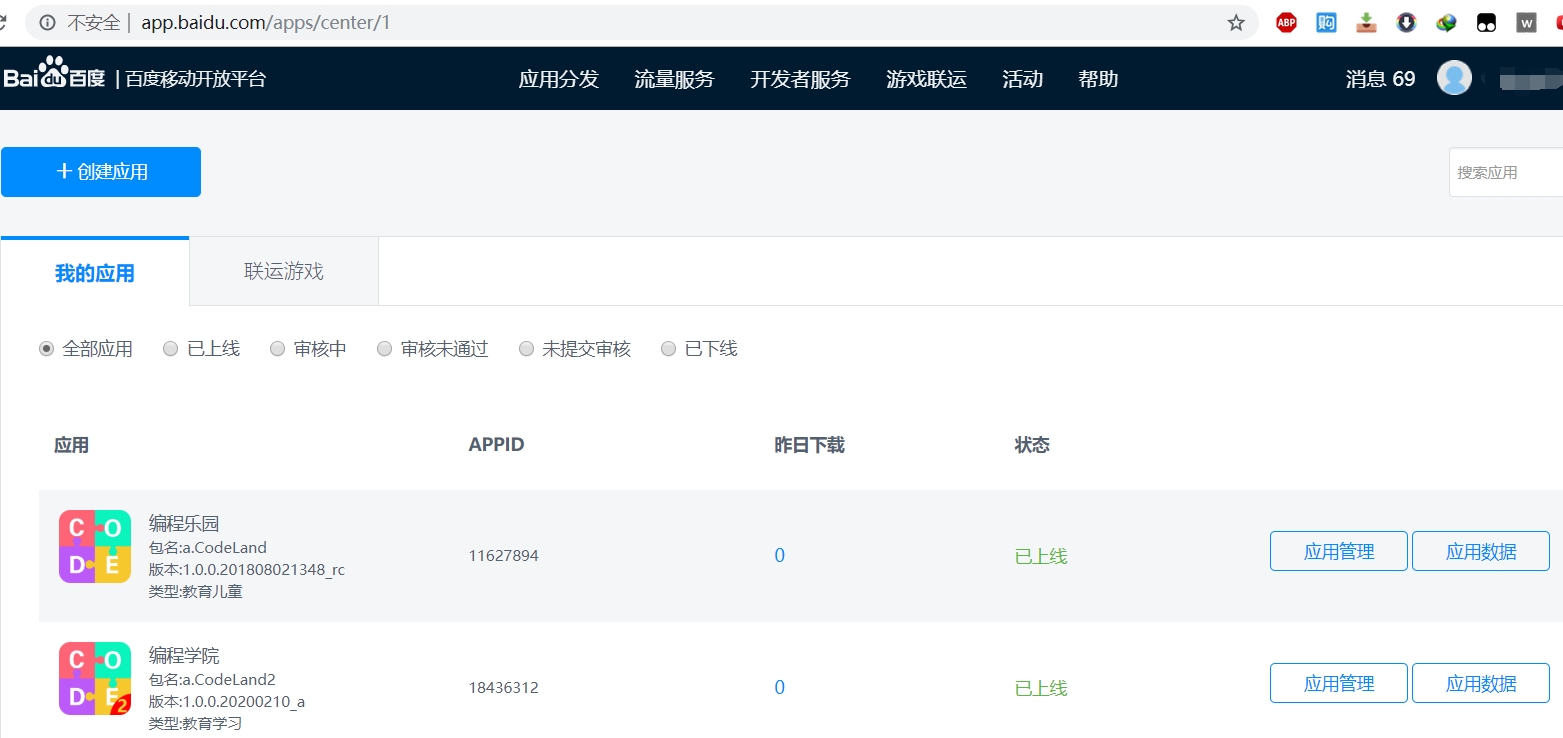Open the rainbow-ring download arrow extension
1563x738 pixels.
pos(1406,22)
